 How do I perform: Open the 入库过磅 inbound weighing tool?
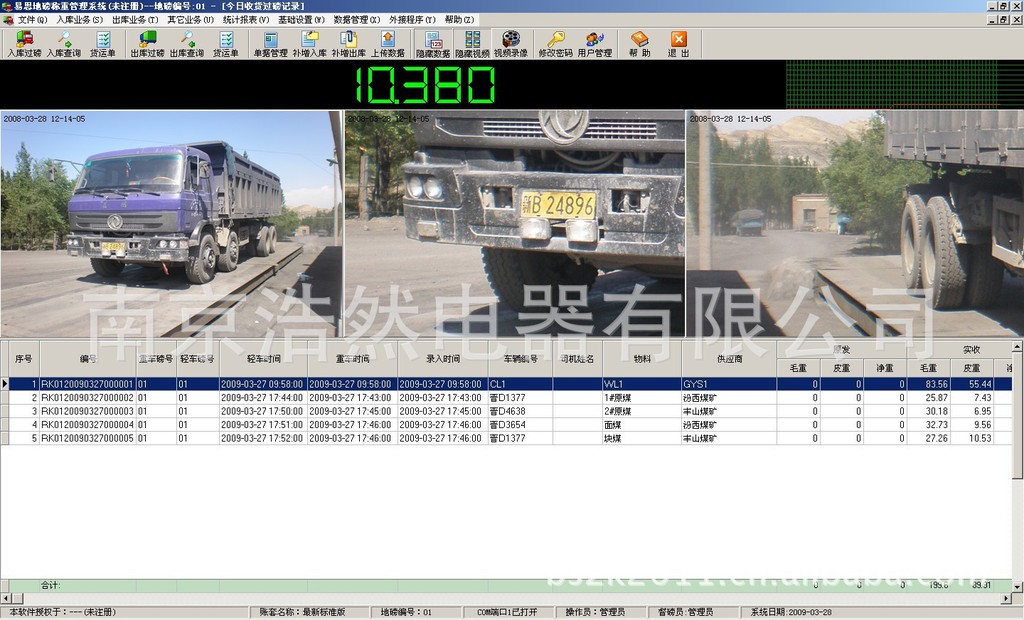[24, 44]
